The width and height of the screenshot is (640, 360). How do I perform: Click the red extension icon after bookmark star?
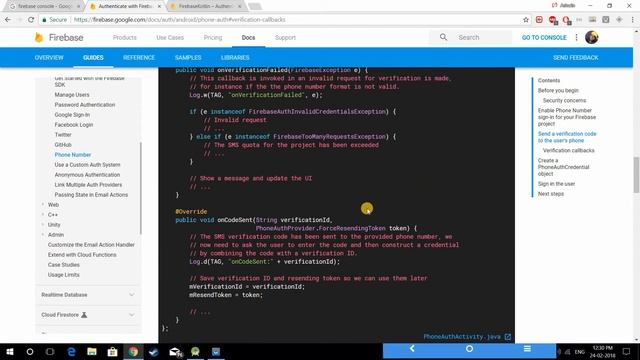(539, 20)
